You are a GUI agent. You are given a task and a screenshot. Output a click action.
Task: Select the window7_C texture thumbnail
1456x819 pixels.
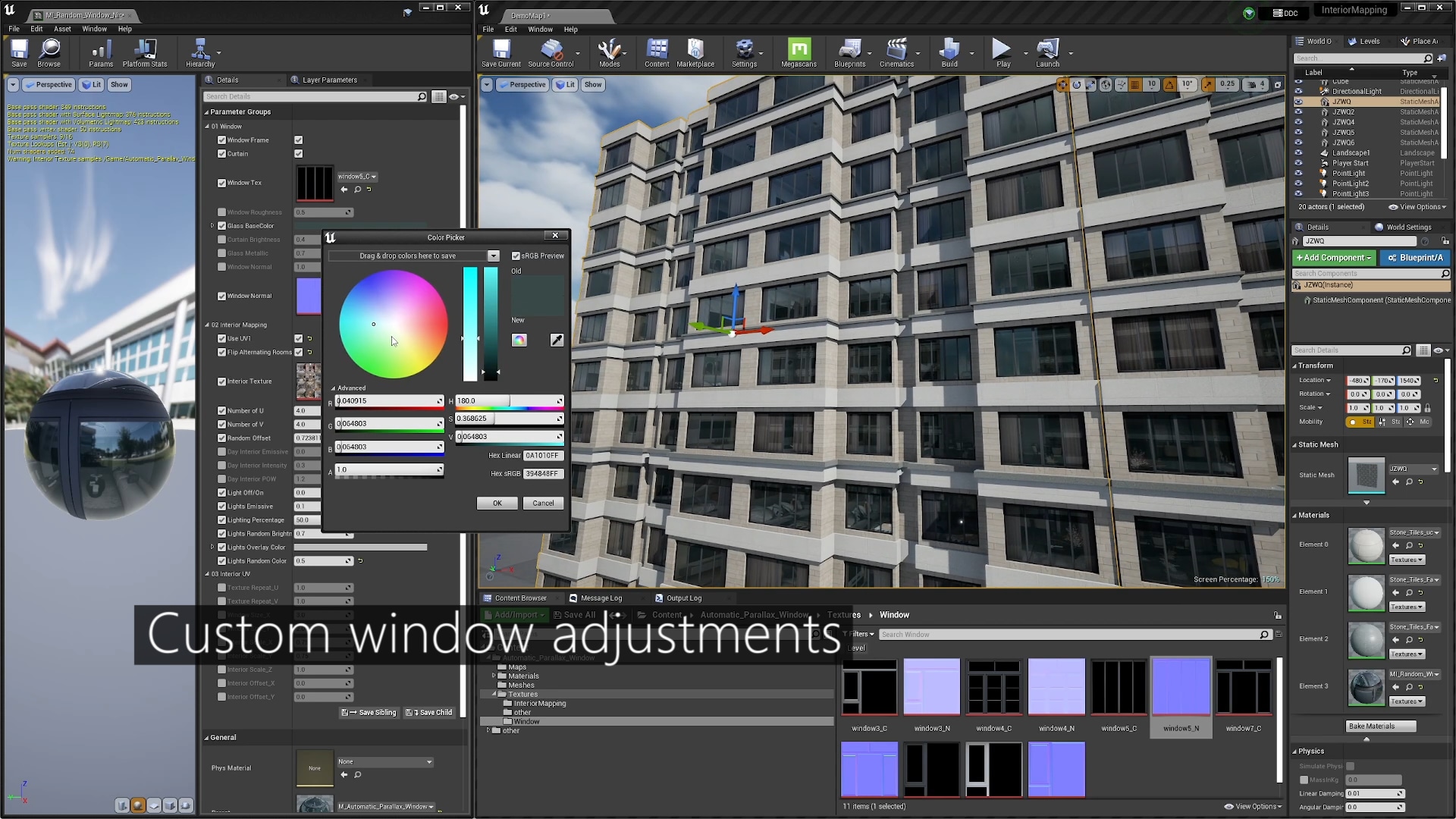pyautogui.click(x=1243, y=687)
